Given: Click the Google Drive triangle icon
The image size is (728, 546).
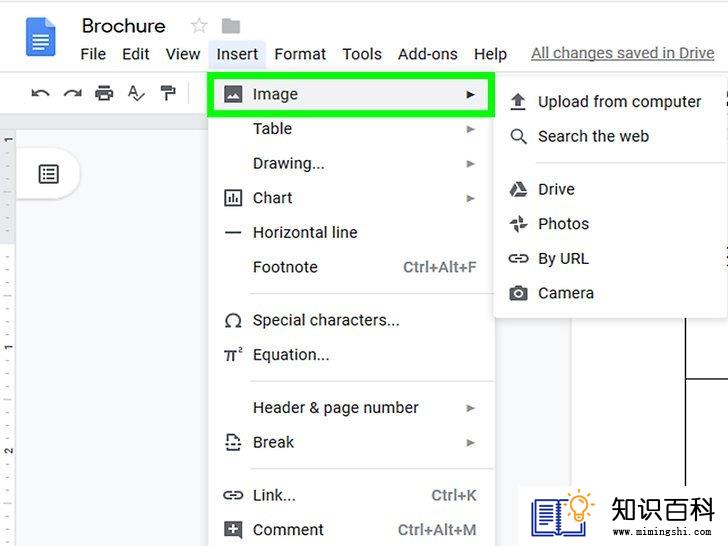Looking at the screenshot, I should click(518, 189).
